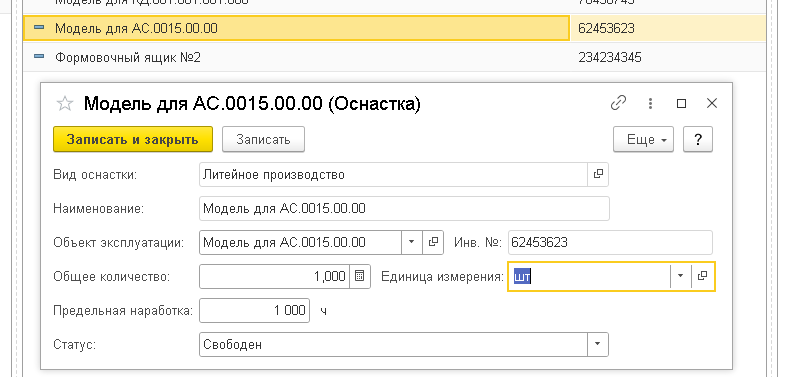Click the Инв. № field 62453623
The width and height of the screenshot is (797, 377).
pos(610,242)
